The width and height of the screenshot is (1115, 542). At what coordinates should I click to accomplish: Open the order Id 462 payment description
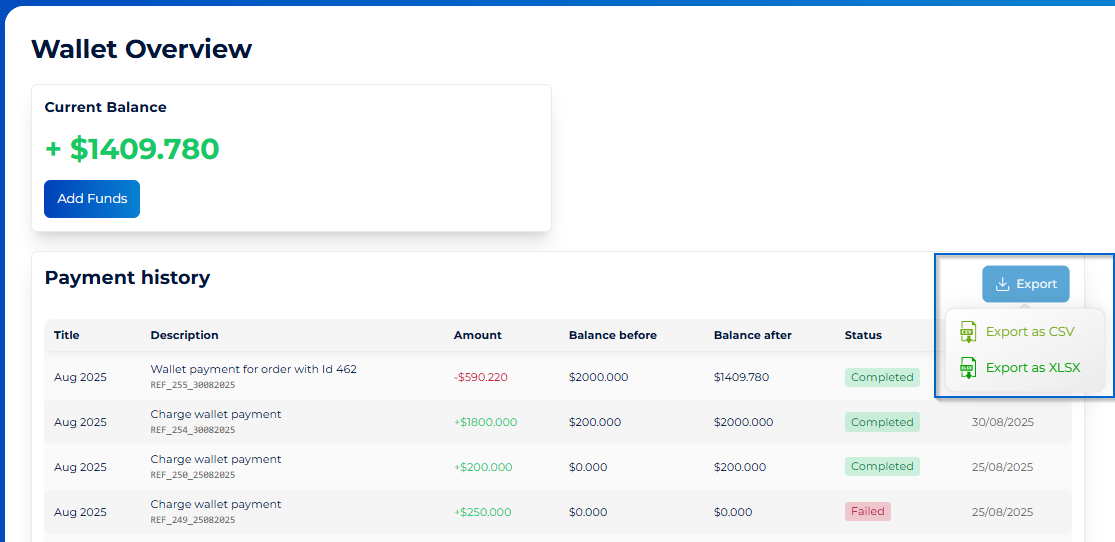[253, 369]
